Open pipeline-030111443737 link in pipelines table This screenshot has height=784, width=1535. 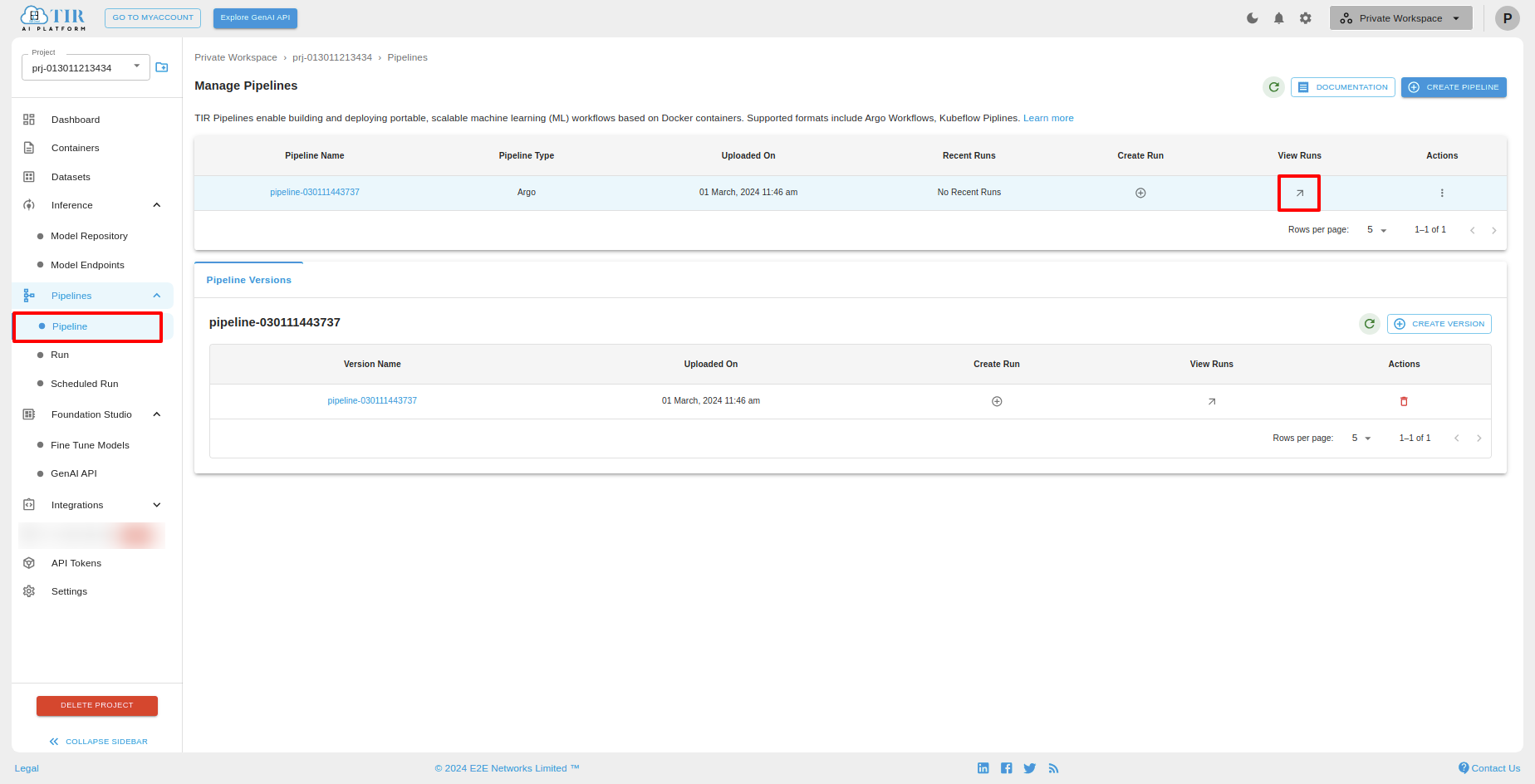(315, 192)
